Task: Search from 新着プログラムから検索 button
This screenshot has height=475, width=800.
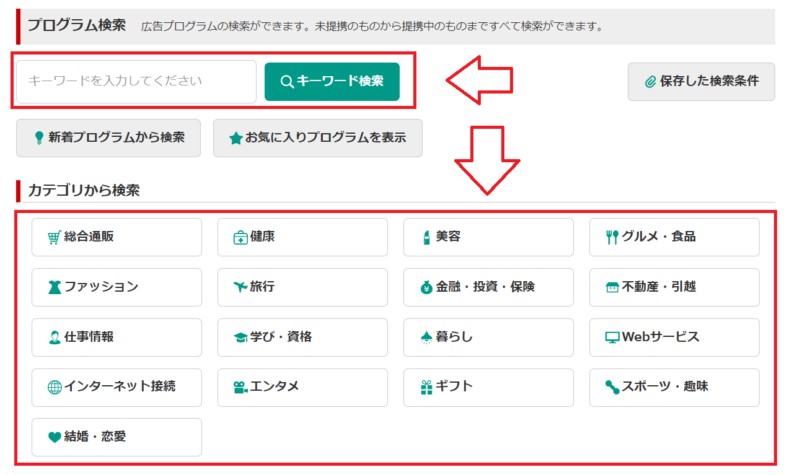Action: (108, 138)
